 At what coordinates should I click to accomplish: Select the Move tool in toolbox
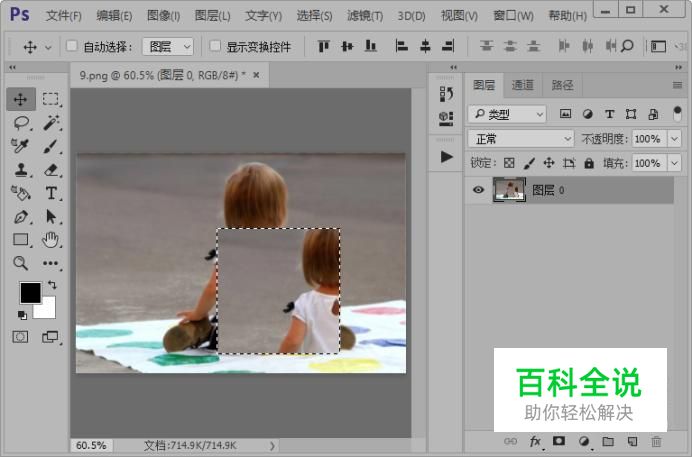click(x=21, y=99)
